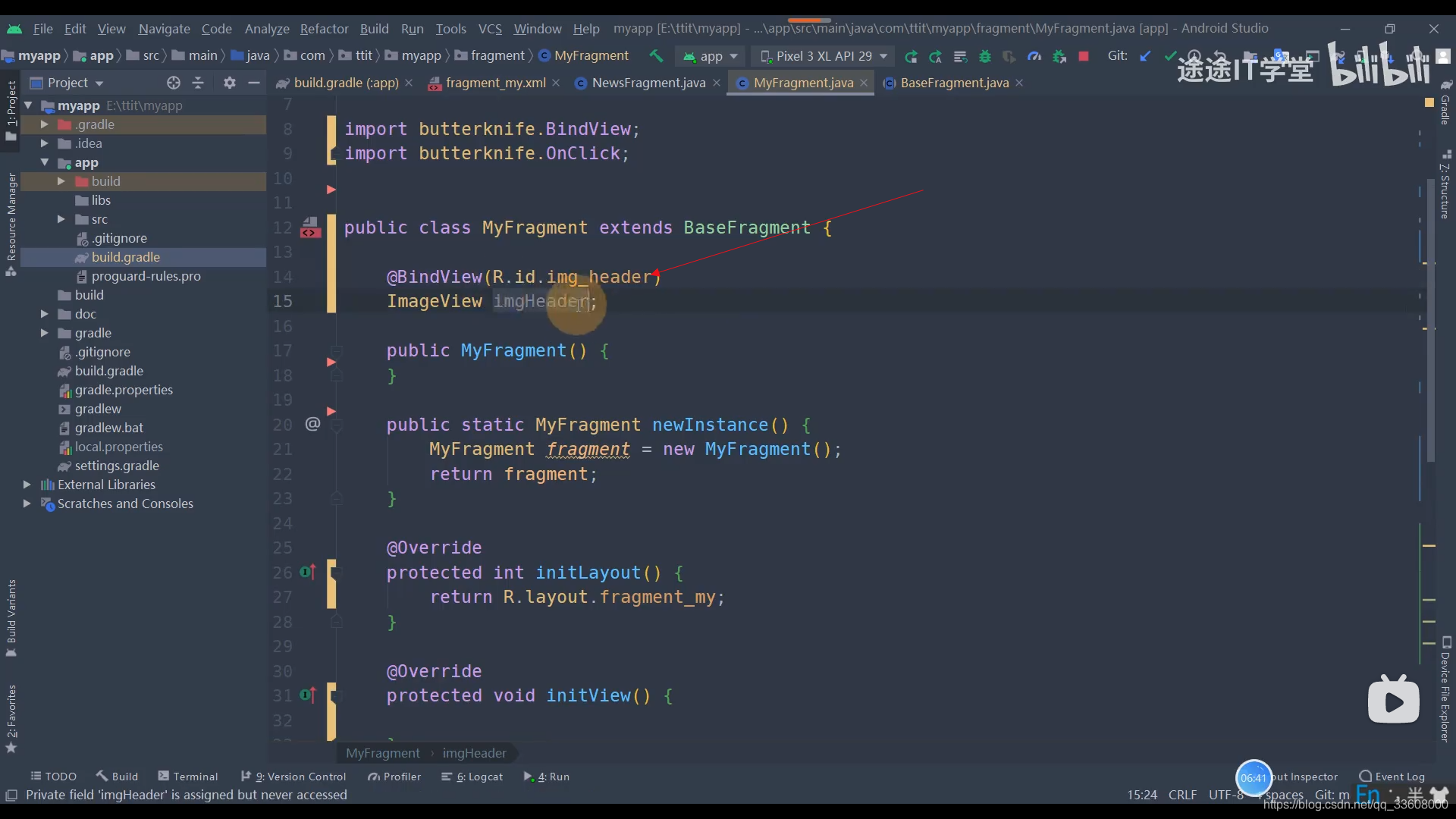Click the CRLF line separator indicator

click(1182, 795)
